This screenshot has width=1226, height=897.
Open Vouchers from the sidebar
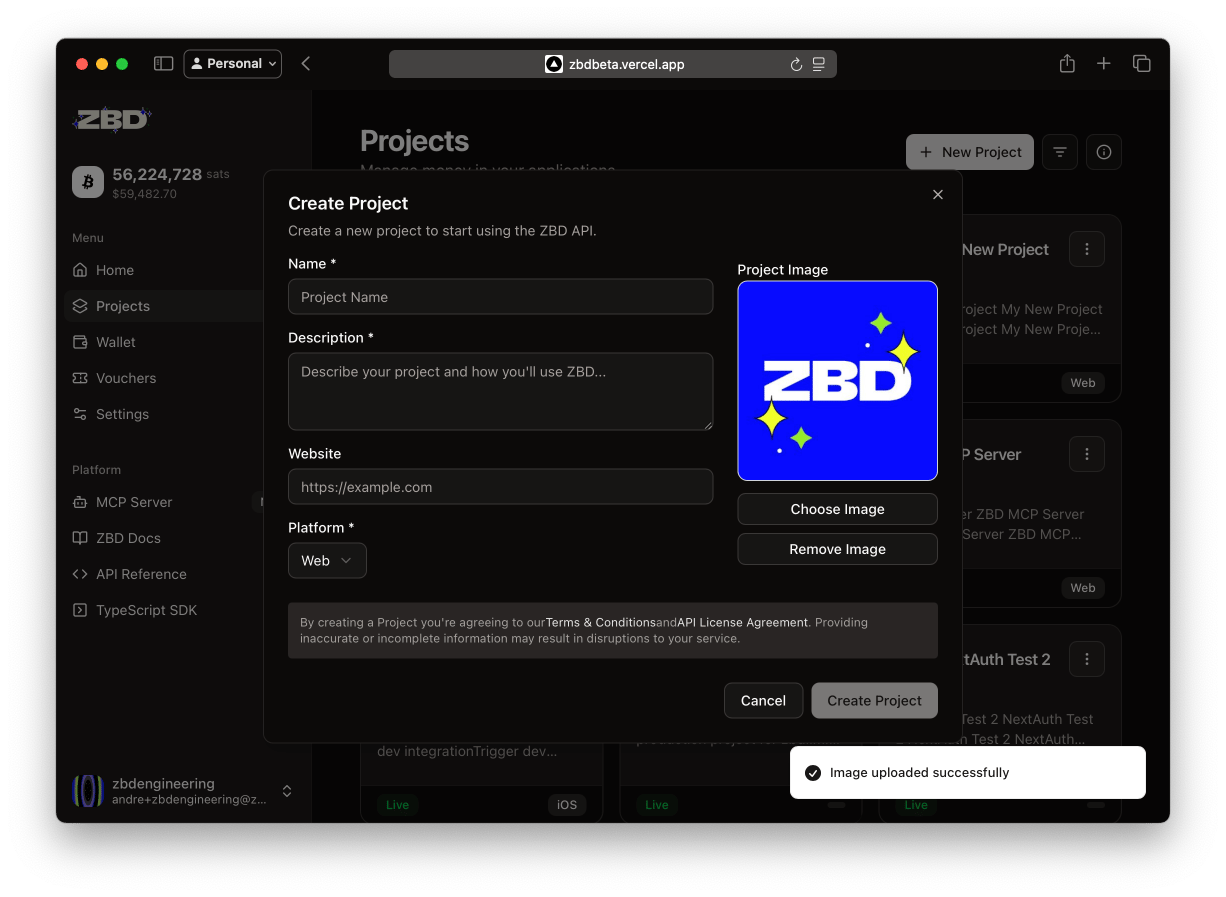(x=166, y=378)
